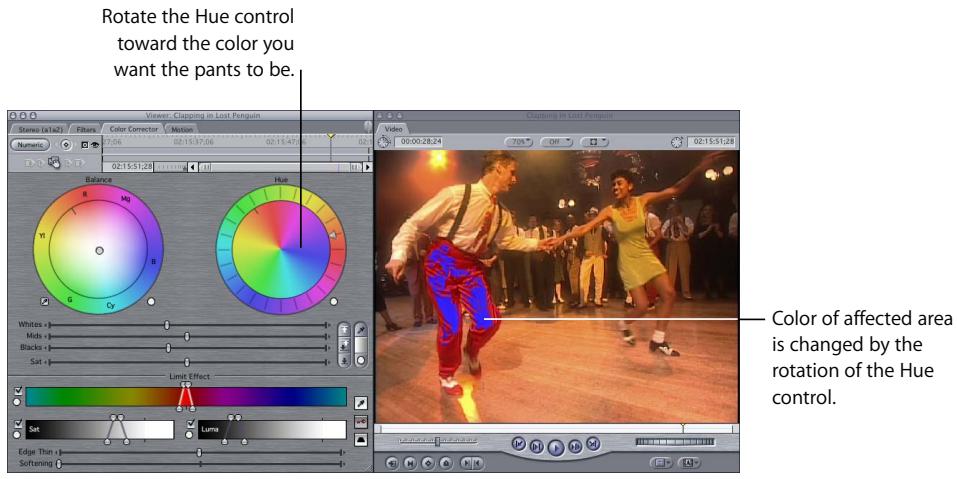Click the current timecode field in video window
This screenshot has height=479, width=957.
[712, 142]
